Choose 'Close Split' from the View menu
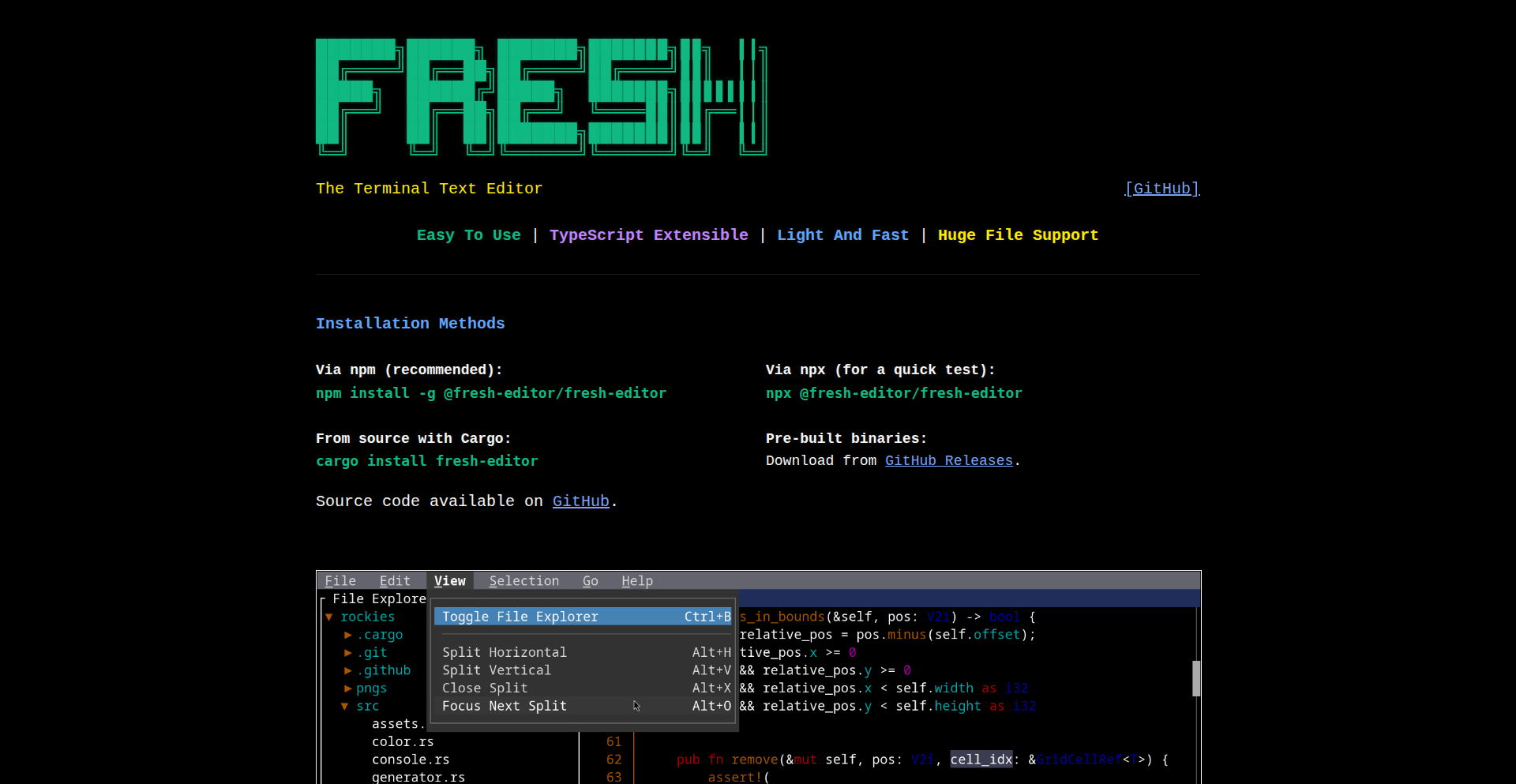This screenshot has height=784, width=1516. [584, 688]
